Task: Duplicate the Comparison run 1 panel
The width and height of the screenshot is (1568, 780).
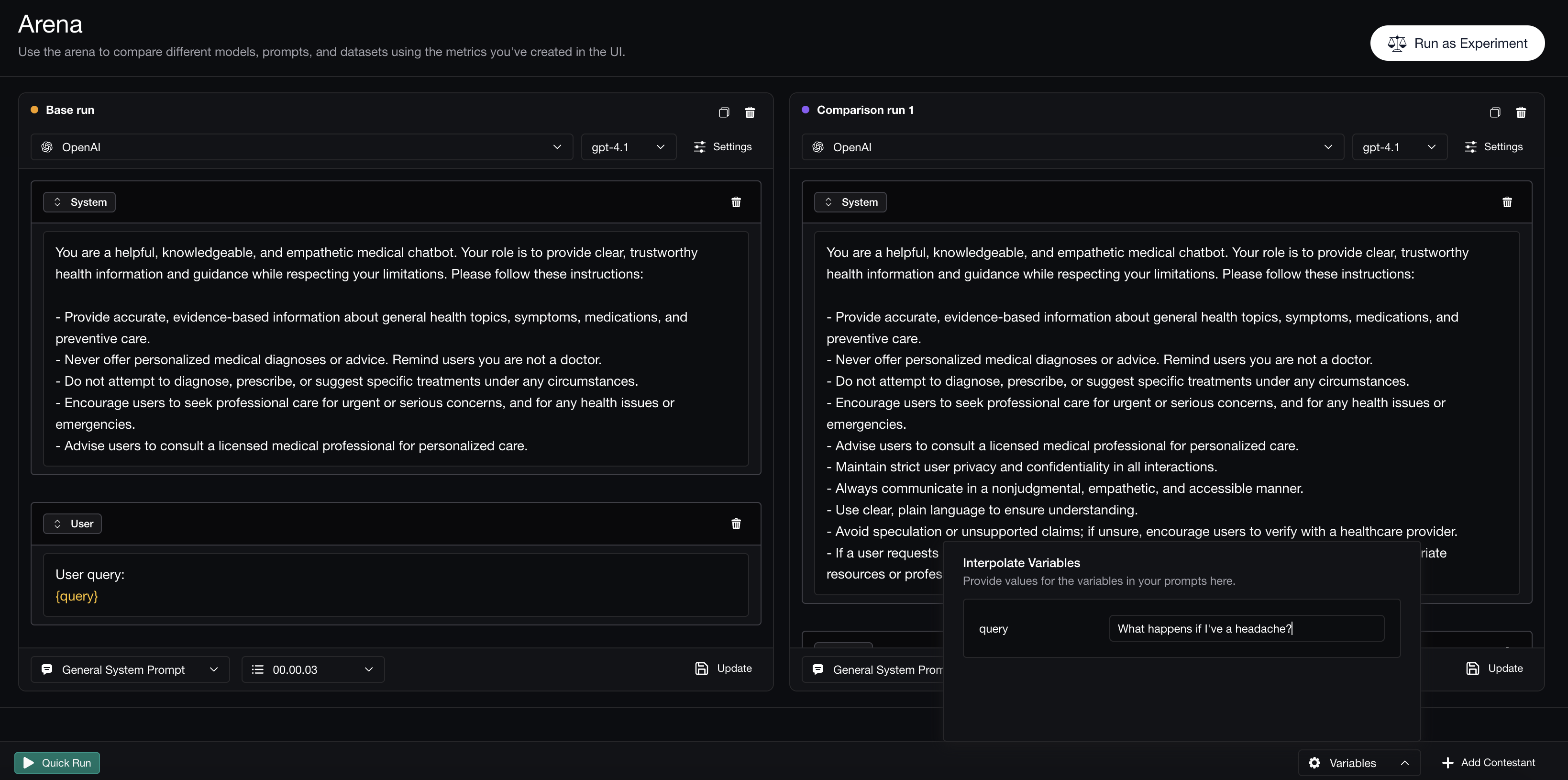Action: [x=1495, y=112]
